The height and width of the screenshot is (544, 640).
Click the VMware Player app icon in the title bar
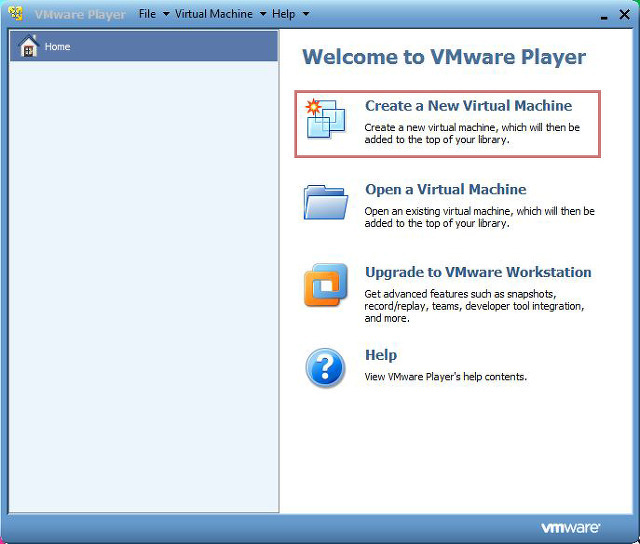pos(16,13)
